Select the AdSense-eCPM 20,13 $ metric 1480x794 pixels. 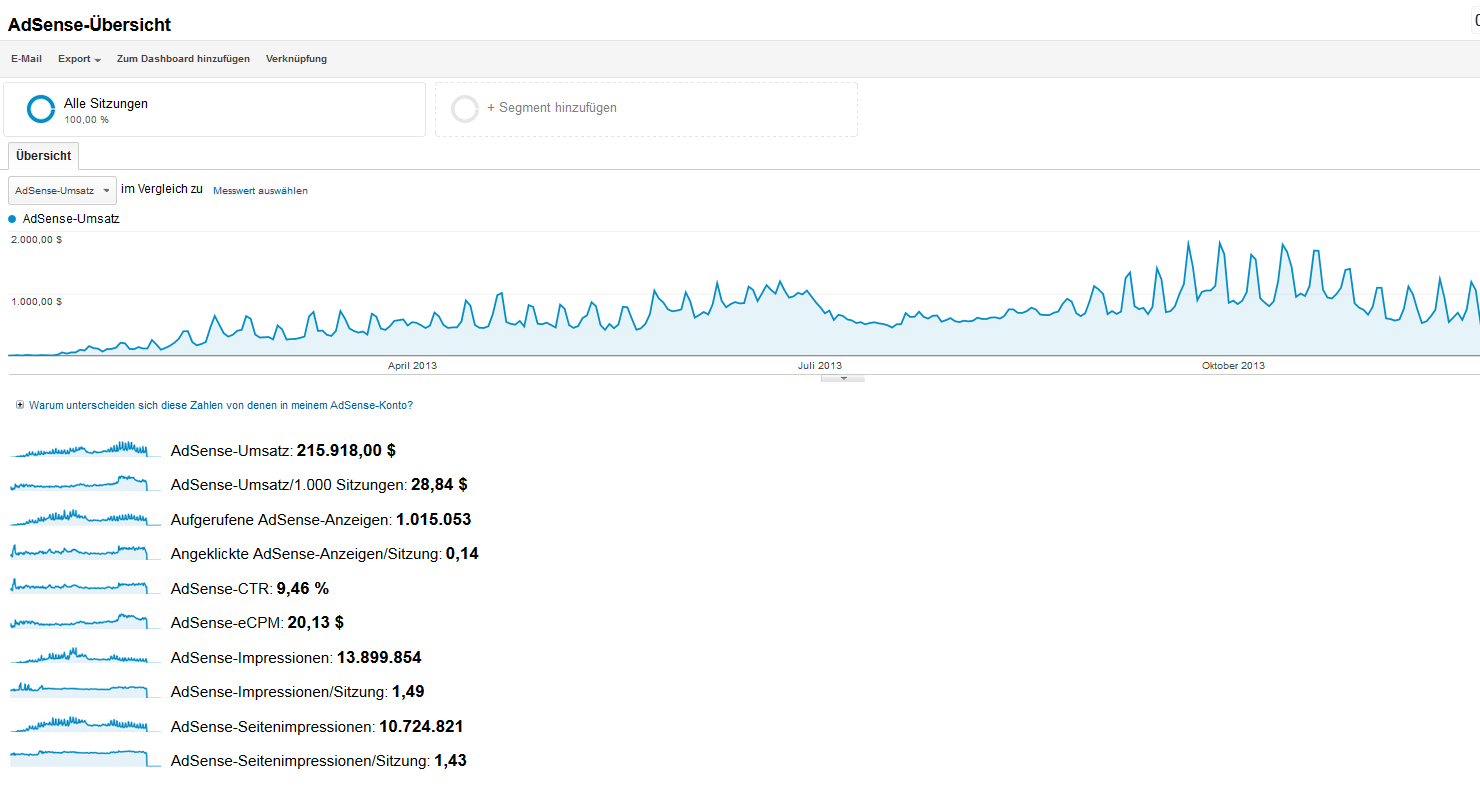click(x=257, y=623)
